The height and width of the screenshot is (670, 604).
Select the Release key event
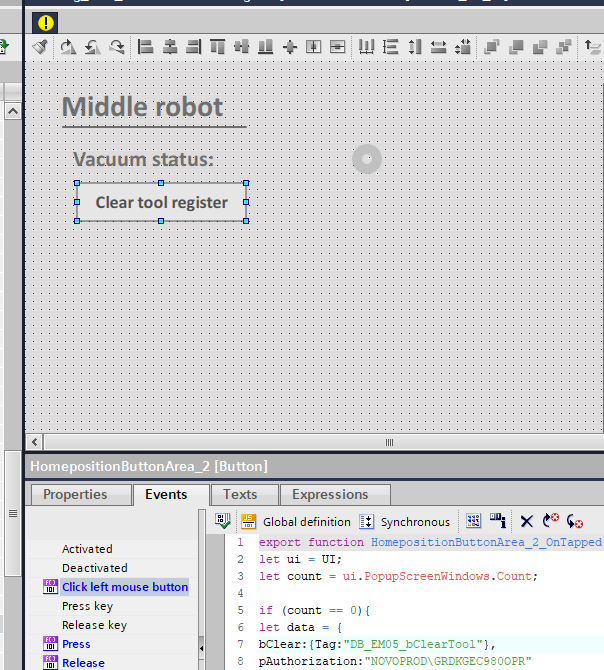94,625
